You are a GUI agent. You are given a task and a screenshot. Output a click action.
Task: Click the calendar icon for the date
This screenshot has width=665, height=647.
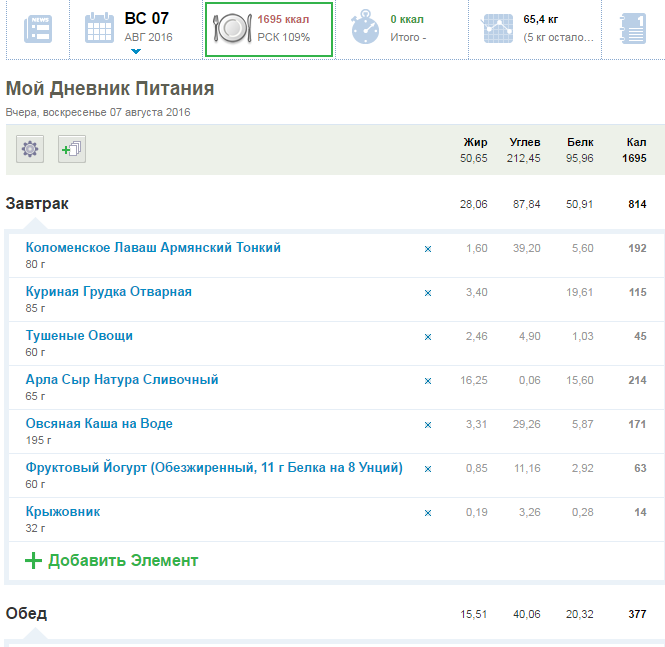pyautogui.click(x=99, y=29)
